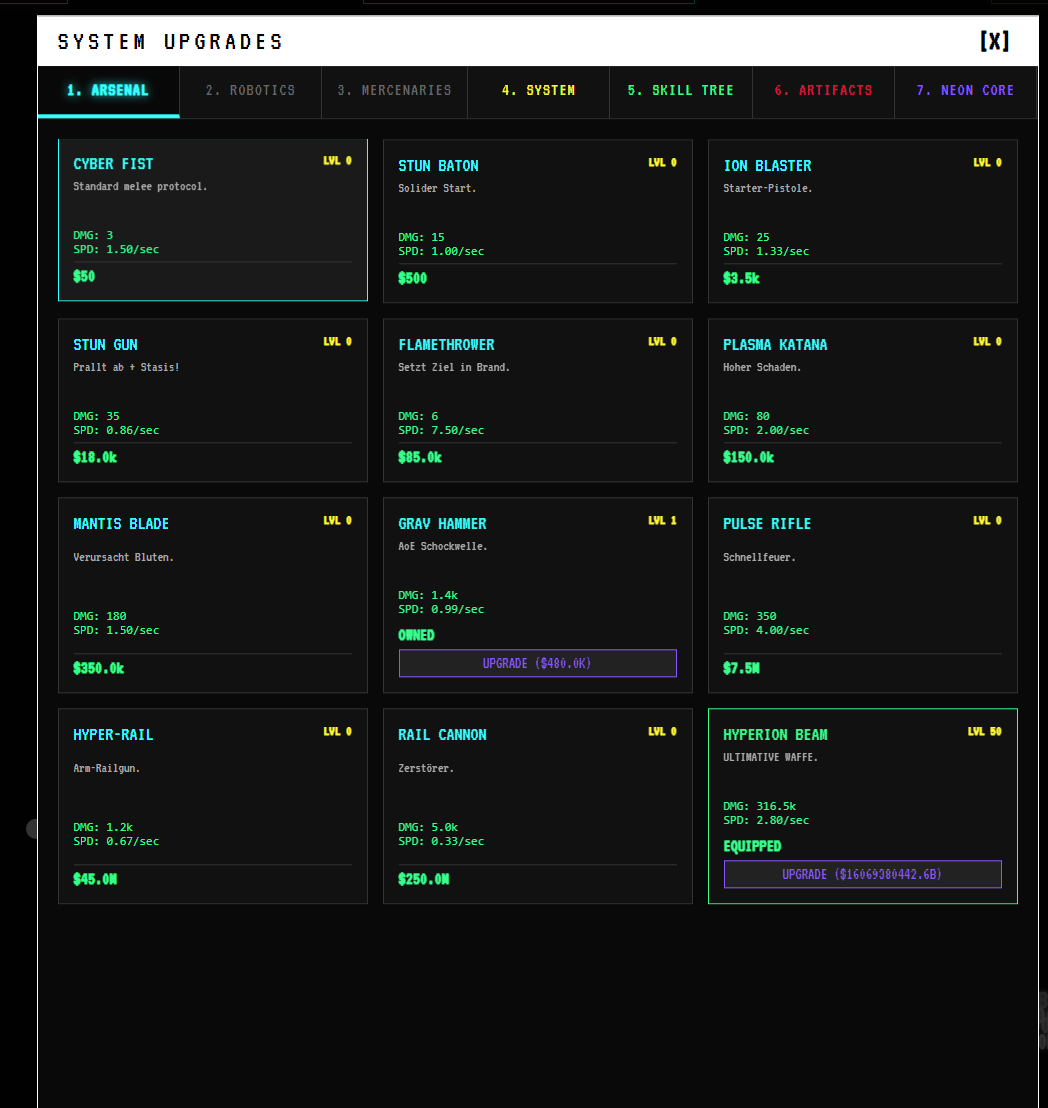This screenshot has width=1048, height=1108.
Task: Select the Cyber Fist weapon name
Action: (113, 164)
